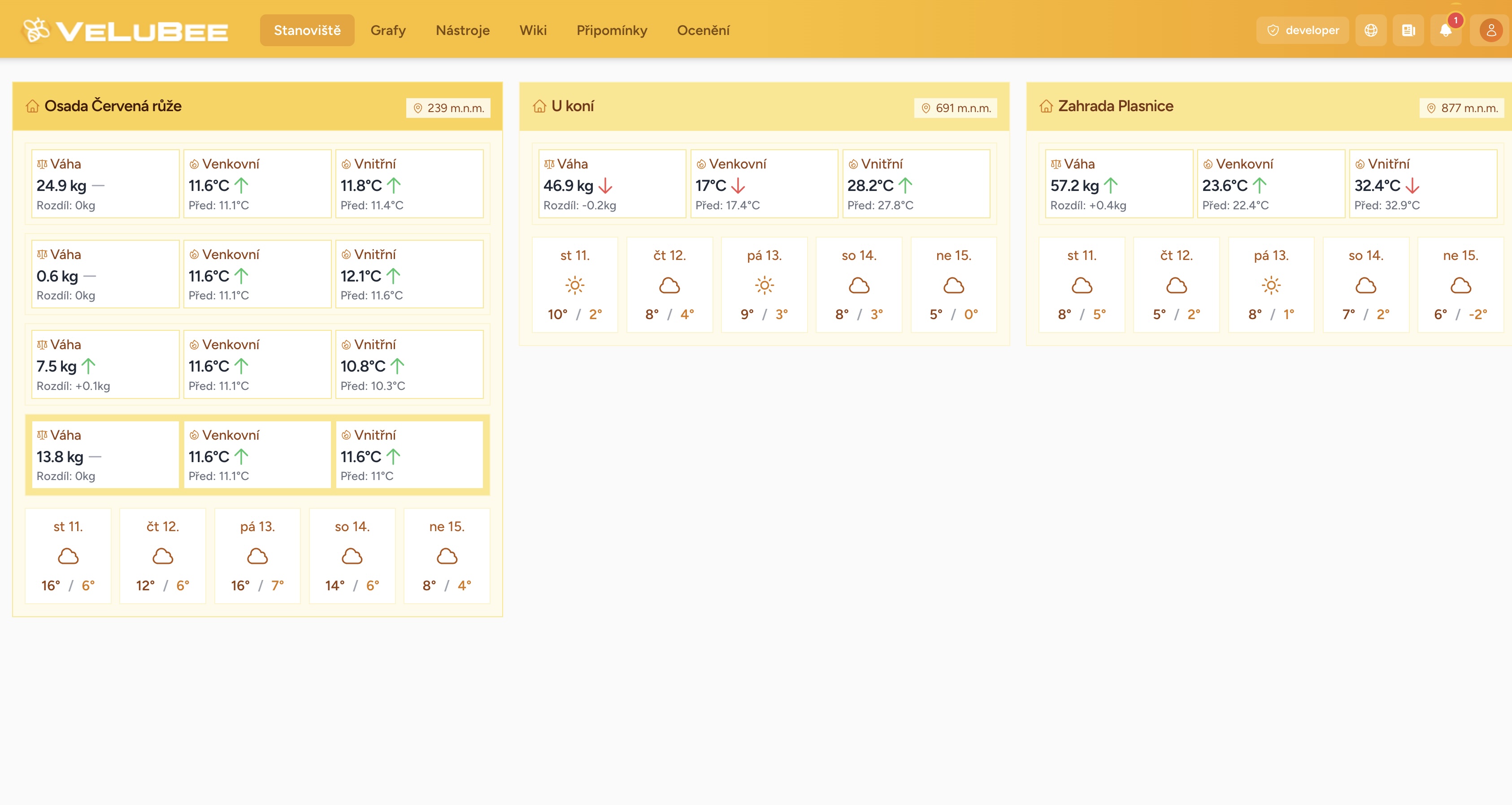Select the Stanoviště tab

[x=307, y=30]
